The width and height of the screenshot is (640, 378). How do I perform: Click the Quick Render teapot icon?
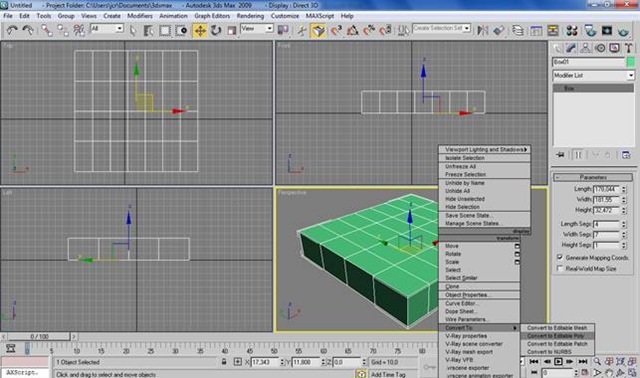[x=623, y=31]
